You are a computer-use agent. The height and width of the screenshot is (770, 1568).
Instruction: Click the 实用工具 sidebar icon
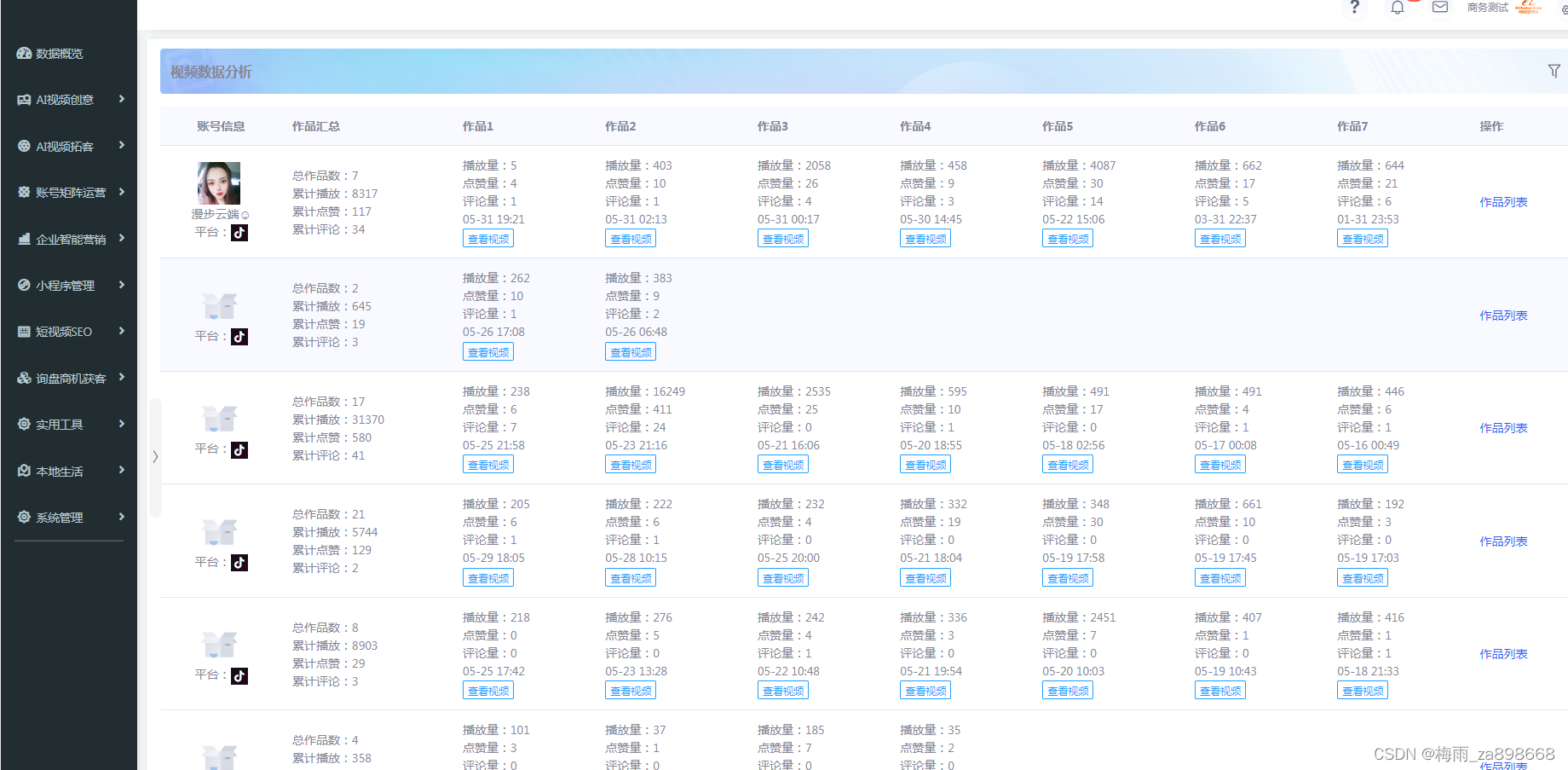24,424
